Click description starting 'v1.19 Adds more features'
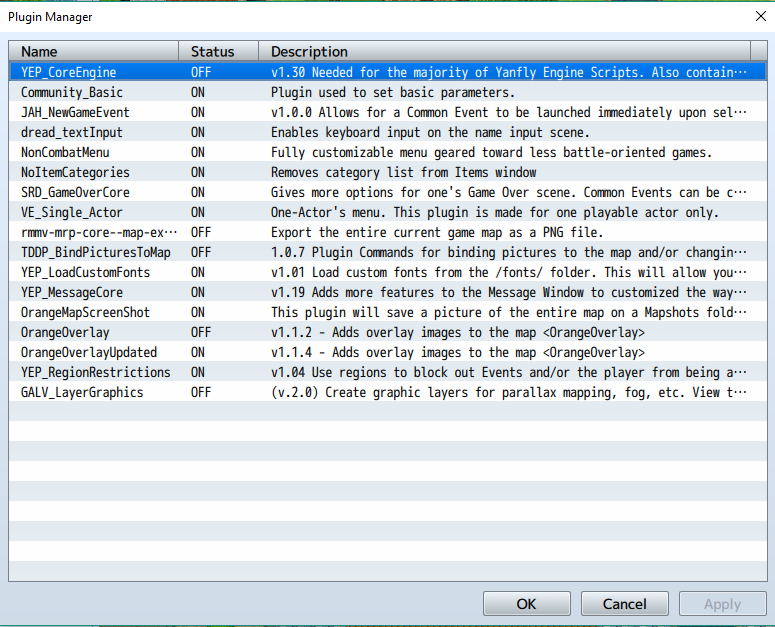 [x=509, y=293]
